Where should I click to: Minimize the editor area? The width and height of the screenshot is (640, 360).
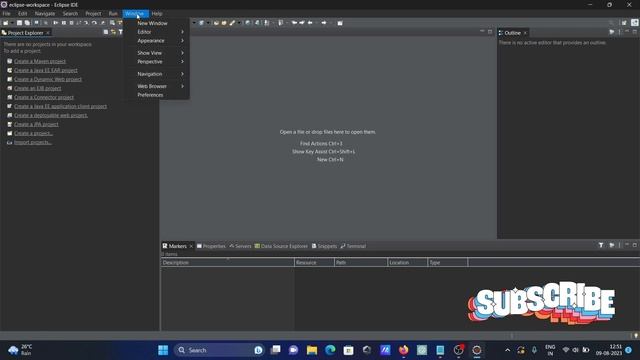(482, 31)
